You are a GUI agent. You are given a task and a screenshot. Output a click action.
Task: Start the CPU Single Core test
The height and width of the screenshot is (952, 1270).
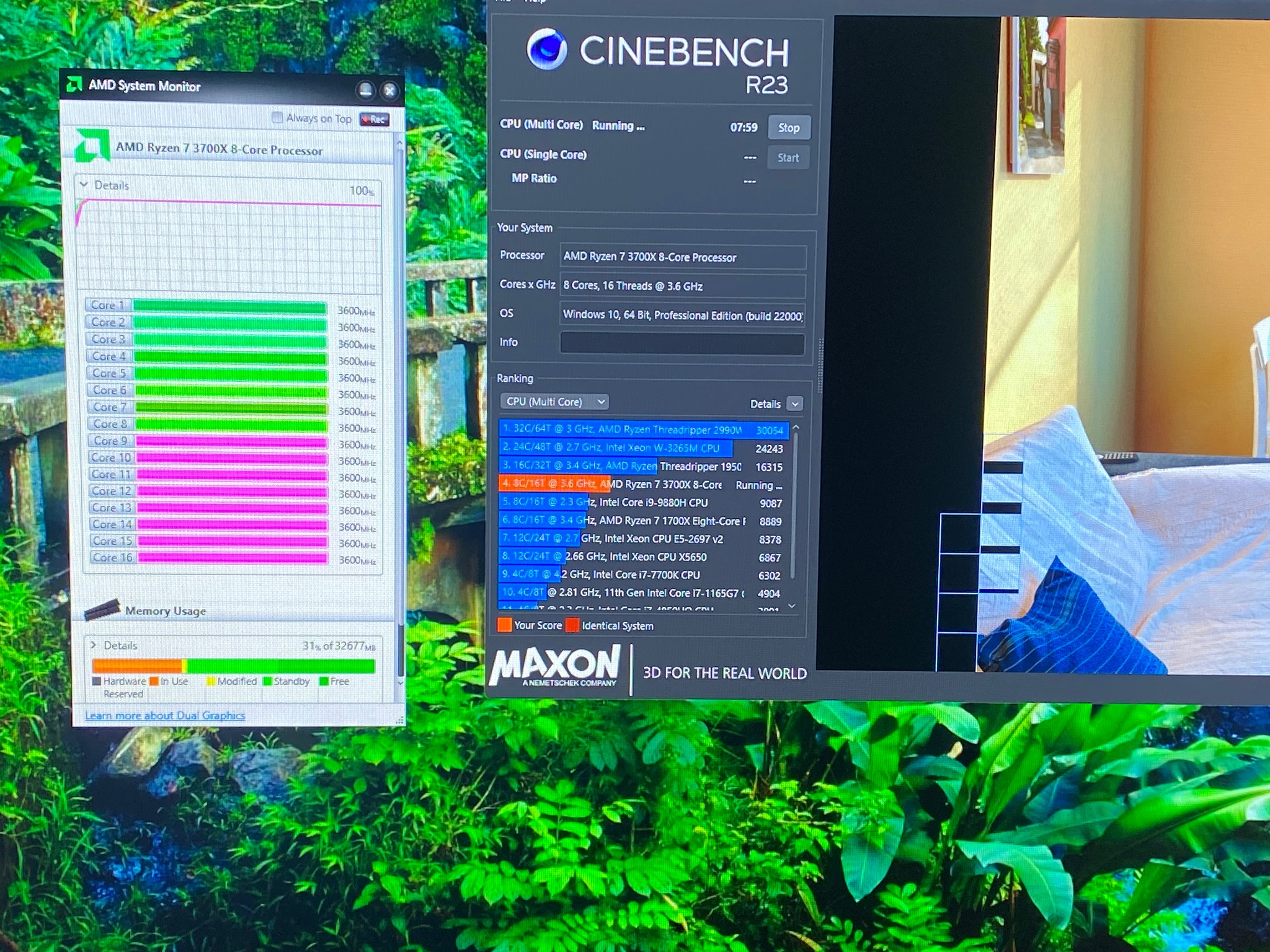point(788,157)
